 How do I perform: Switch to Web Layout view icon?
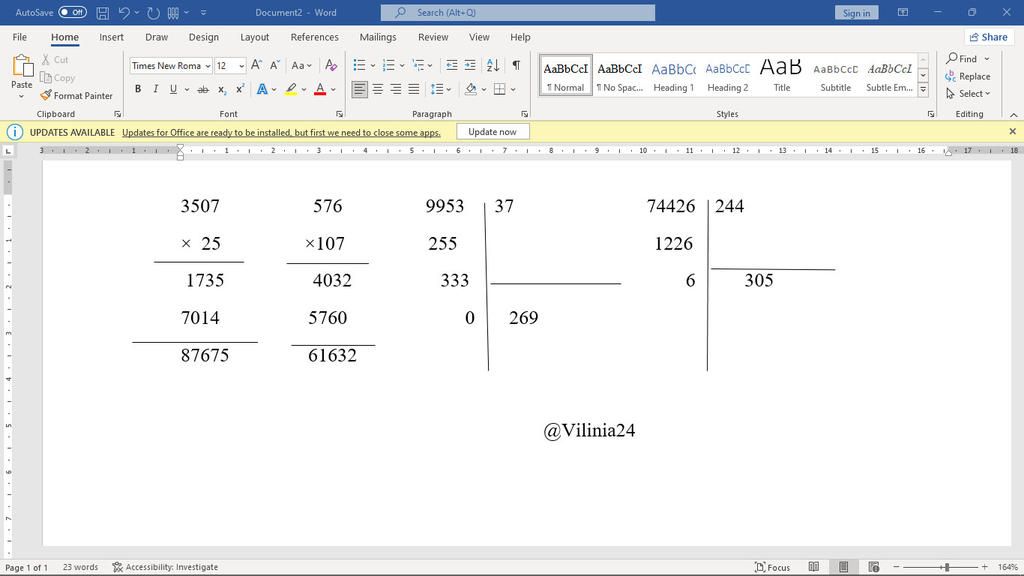[x=874, y=567]
